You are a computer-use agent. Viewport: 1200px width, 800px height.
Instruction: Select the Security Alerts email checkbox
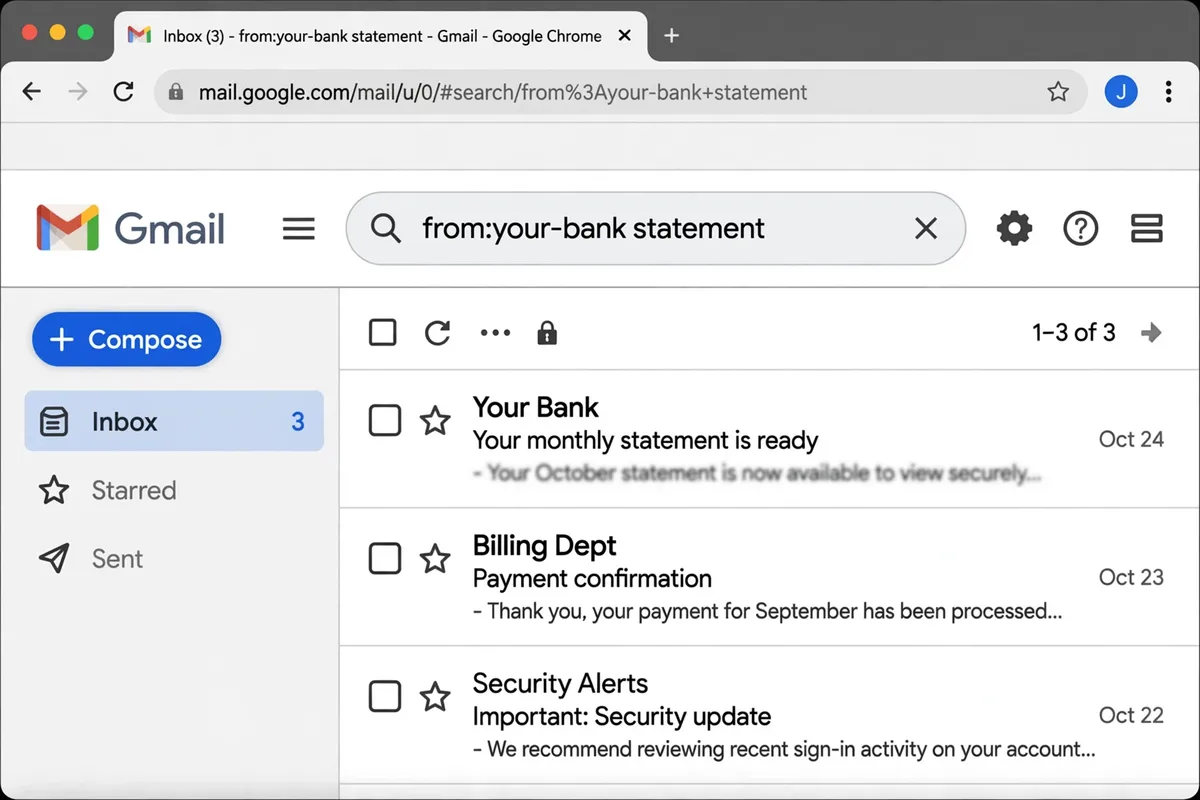tap(385, 696)
